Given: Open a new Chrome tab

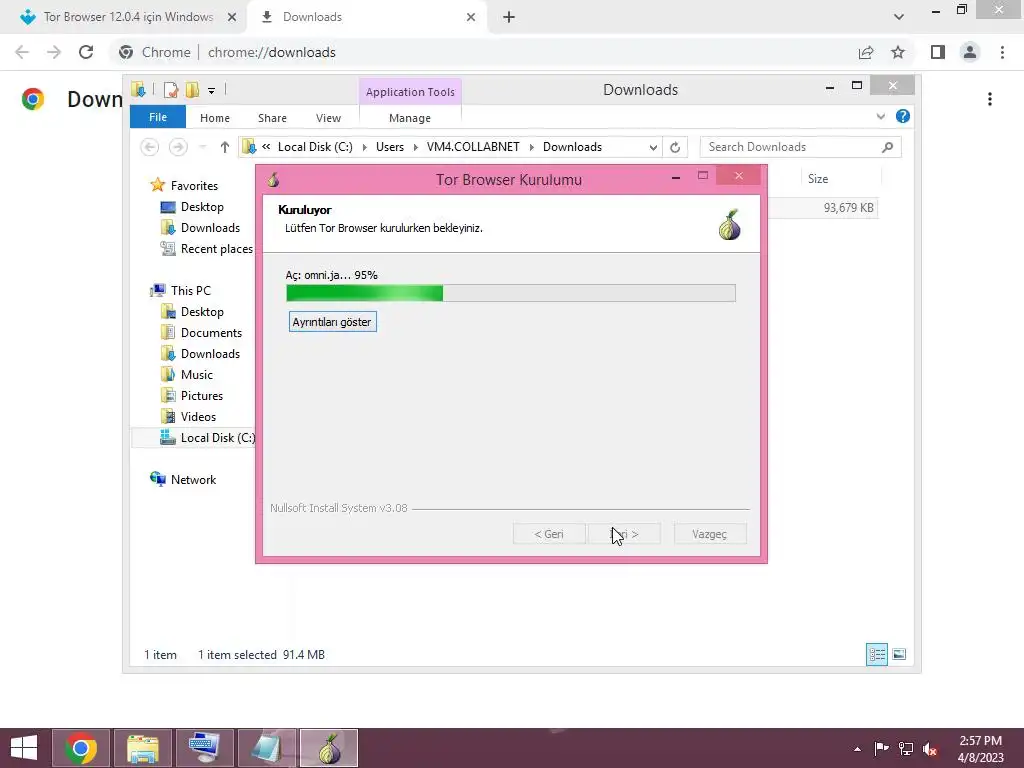Looking at the screenshot, I should click(x=509, y=17).
